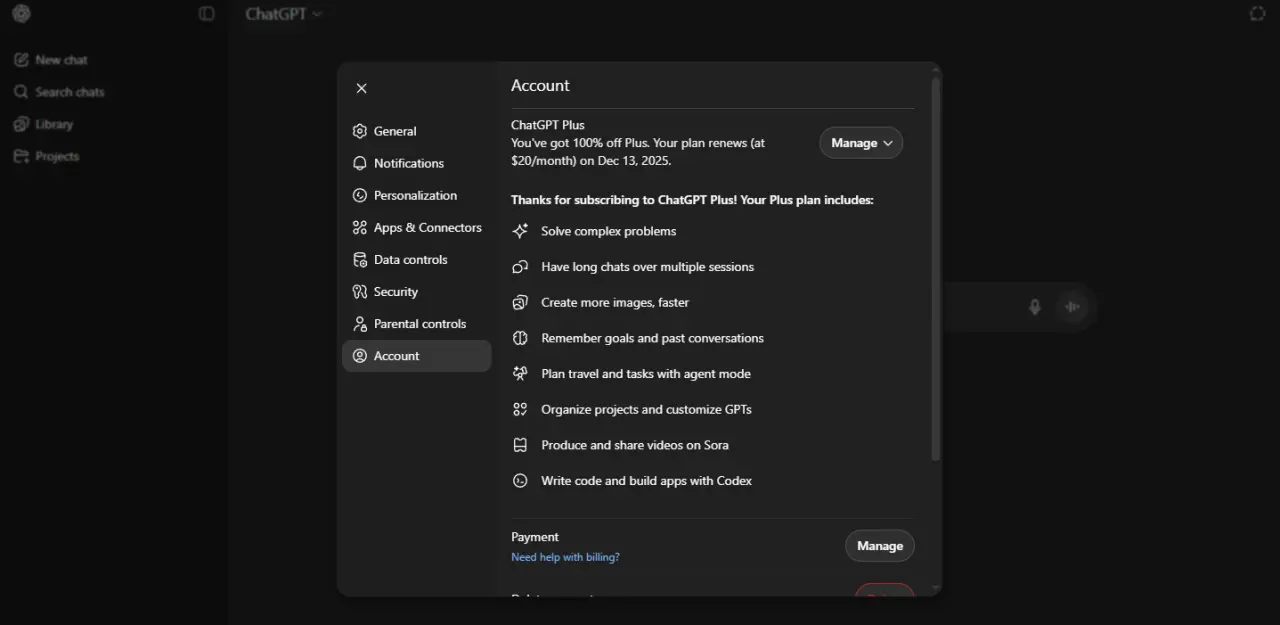1280x625 pixels.
Task: Click the Create more images, faster text
Action: click(615, 302)
